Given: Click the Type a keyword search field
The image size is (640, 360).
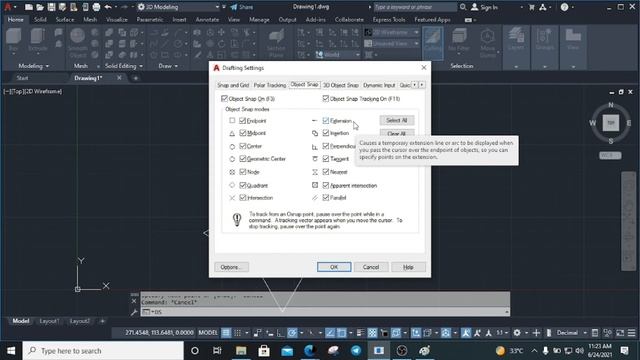Looking at the screenshot, I should click(x=415, y=7).
